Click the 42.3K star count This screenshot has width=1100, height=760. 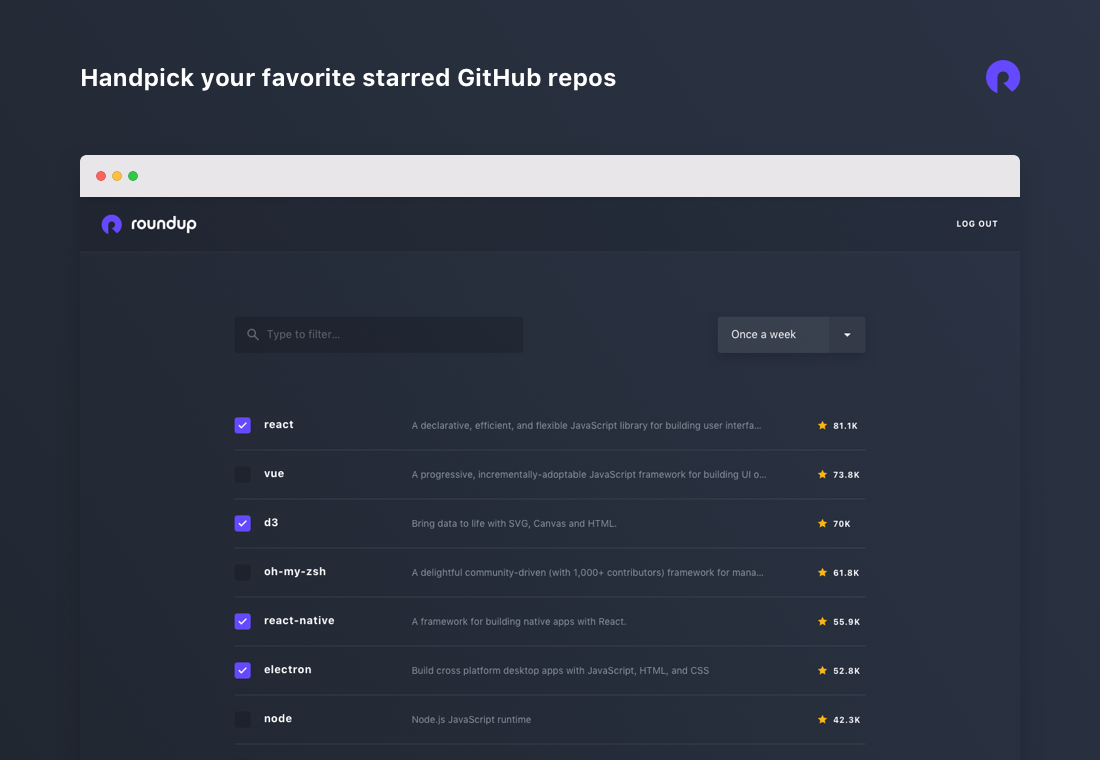(847, 720)
